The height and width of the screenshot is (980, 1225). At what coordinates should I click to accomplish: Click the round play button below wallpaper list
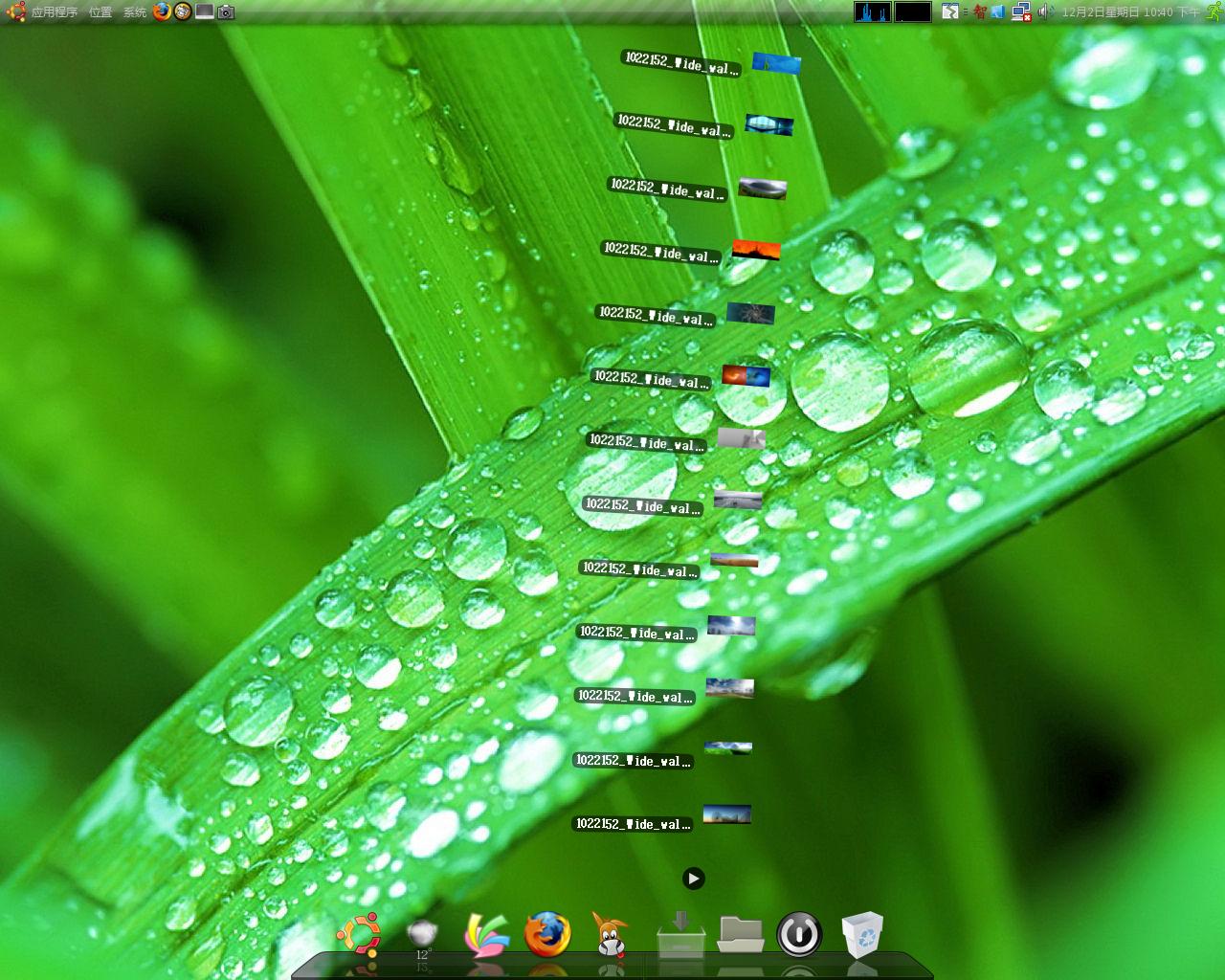pyautogui.click(x=694, y=879)
